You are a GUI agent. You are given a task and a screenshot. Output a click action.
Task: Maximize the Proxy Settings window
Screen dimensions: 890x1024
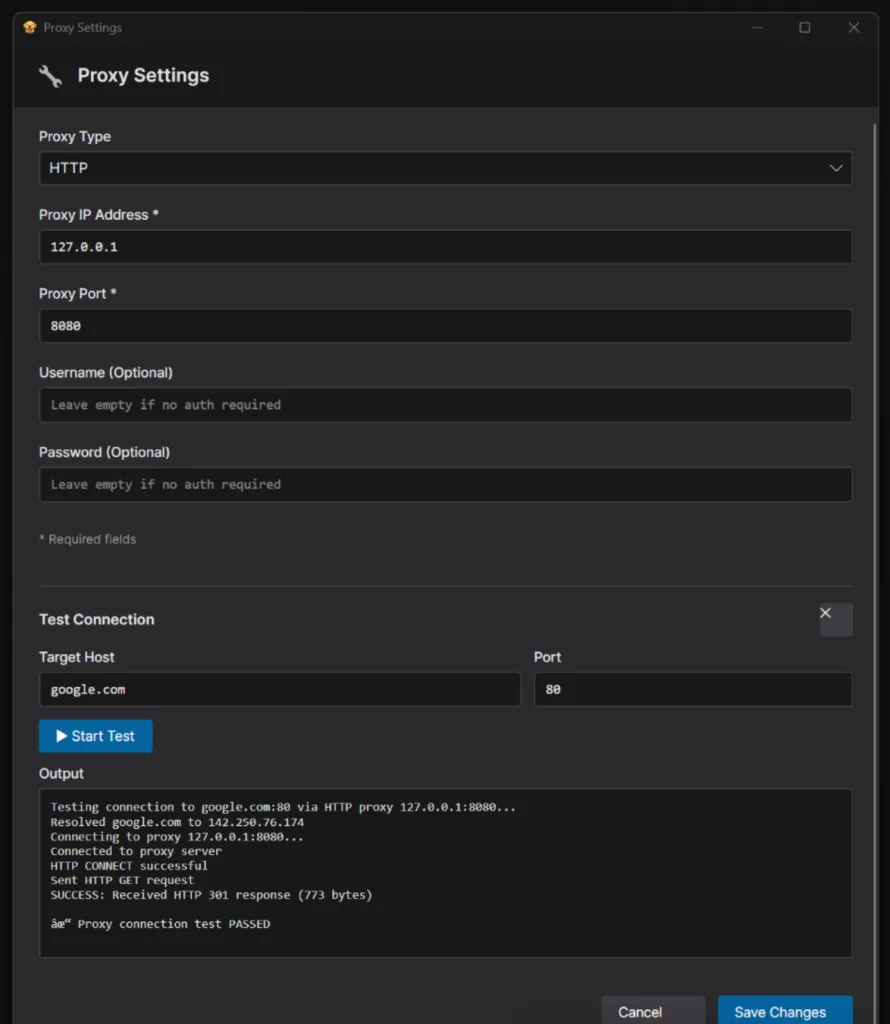pos(805,28)
